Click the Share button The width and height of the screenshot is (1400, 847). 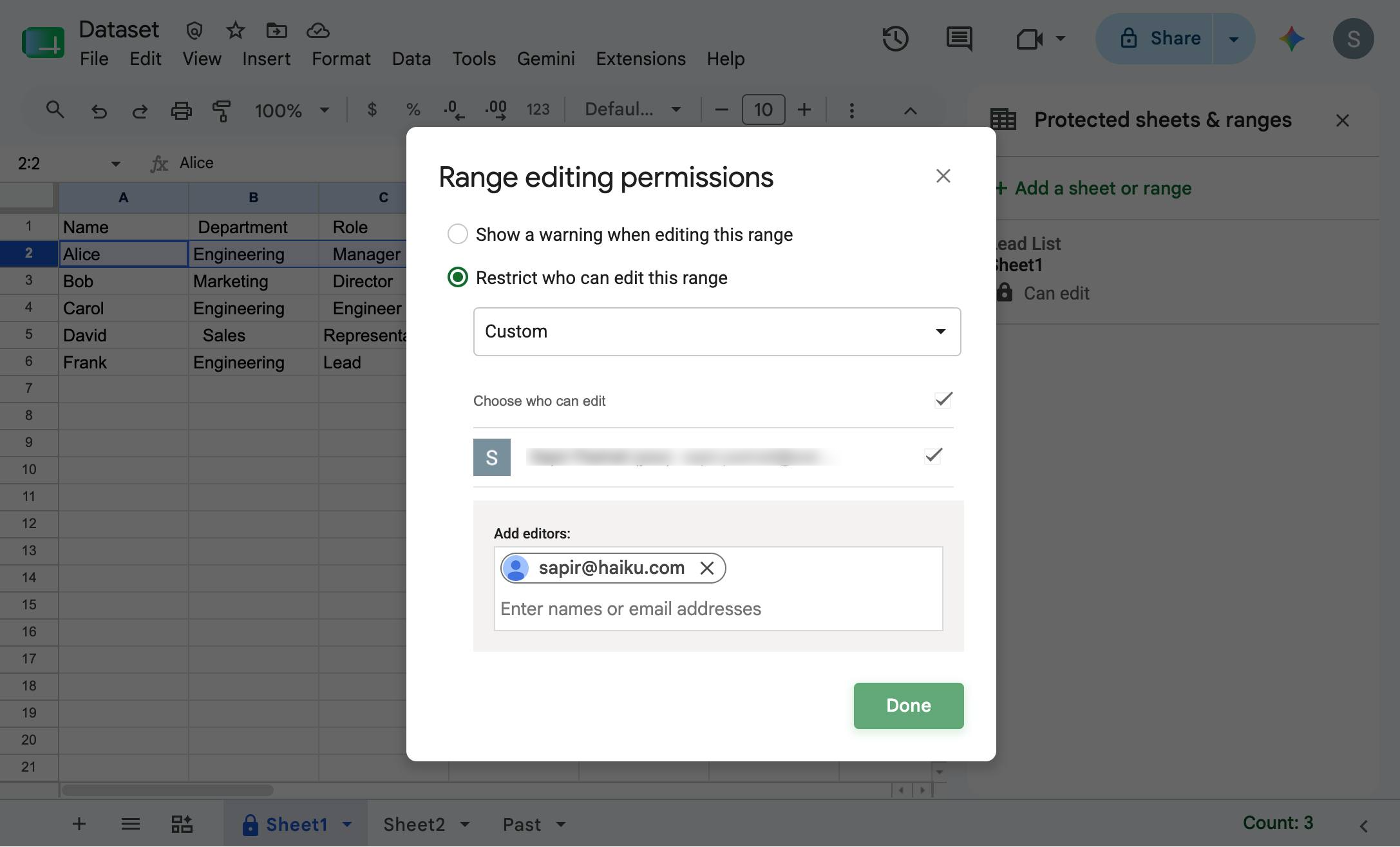[1155, 39]
